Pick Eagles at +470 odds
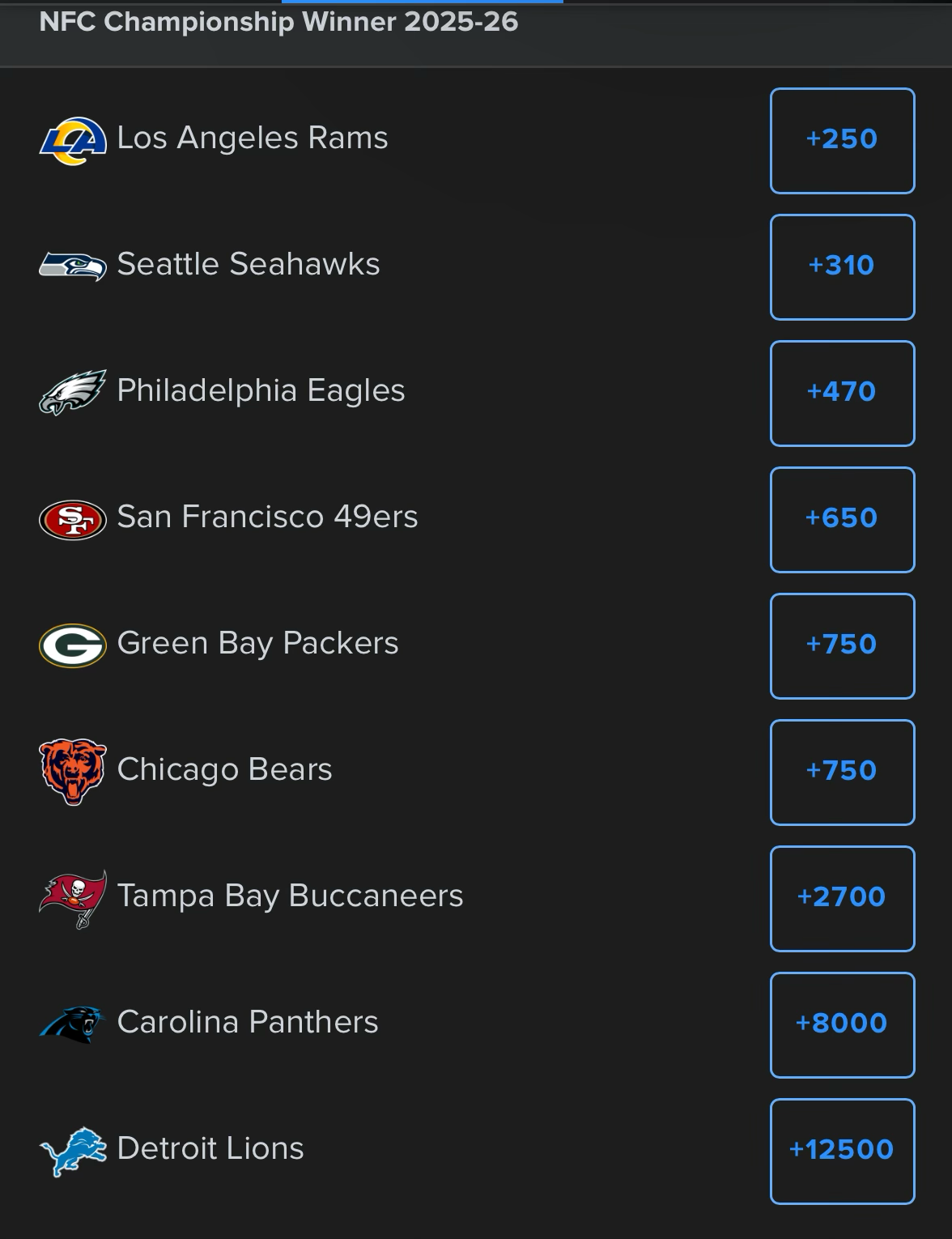The height and width of the screenshot is (1239, 952). click(x=842, y=394)
